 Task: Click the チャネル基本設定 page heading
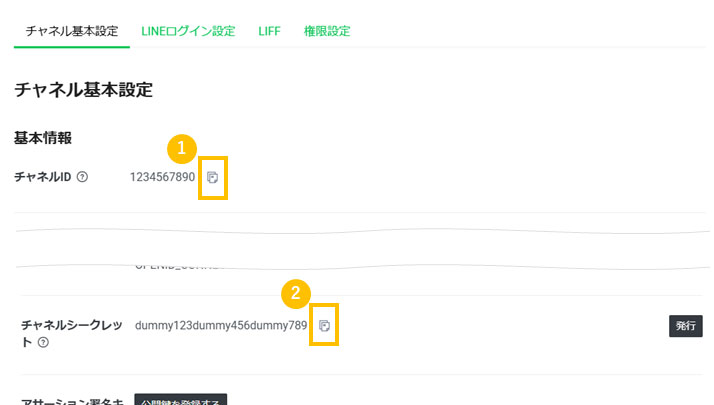click(x=83, y=90)
